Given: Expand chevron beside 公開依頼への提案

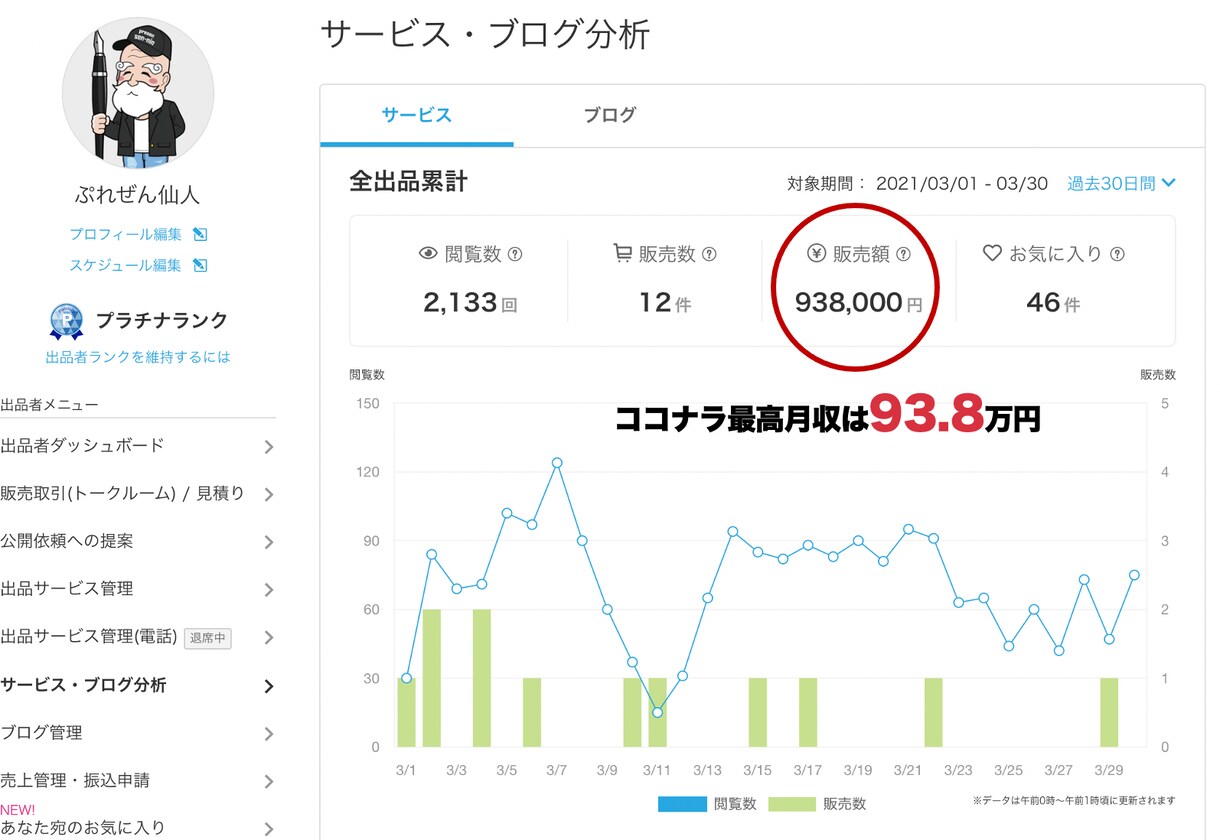Looking at the screenshot, I should tap(268, 542).
